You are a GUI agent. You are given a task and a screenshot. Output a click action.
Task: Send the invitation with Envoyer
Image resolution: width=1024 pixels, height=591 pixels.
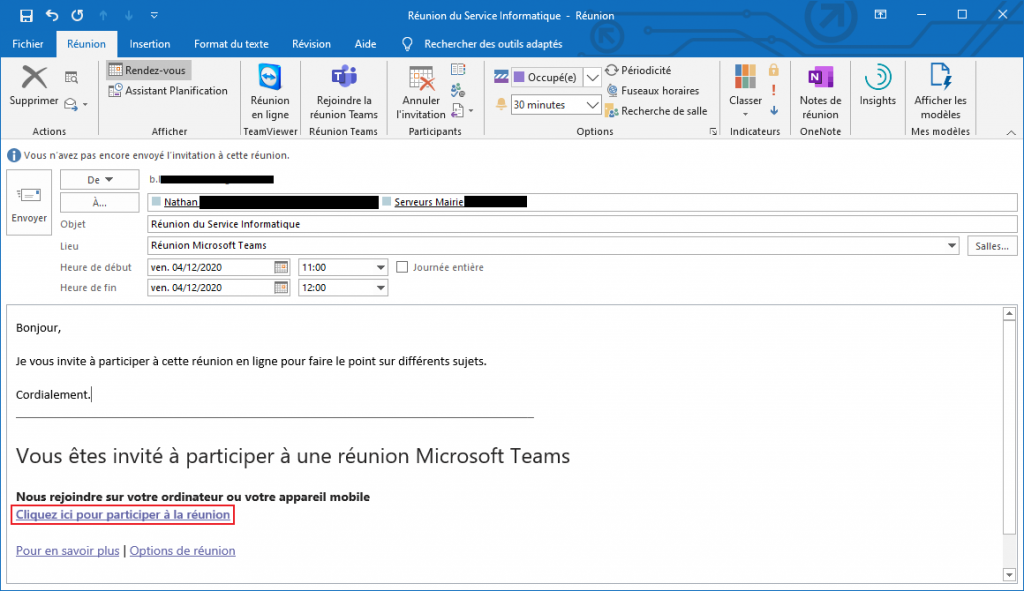[29, 202]
